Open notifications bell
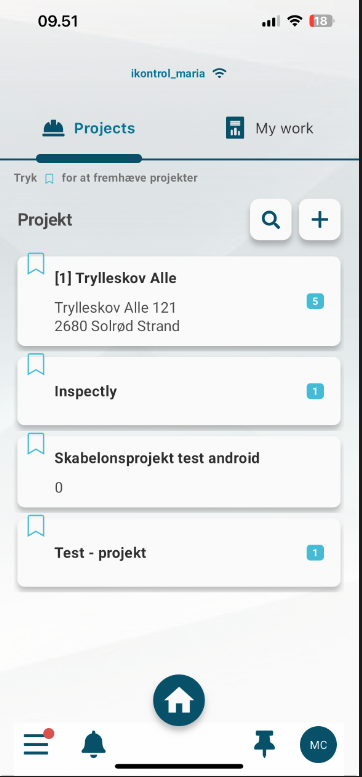This screenshot has width=362, height=777. 94,744
